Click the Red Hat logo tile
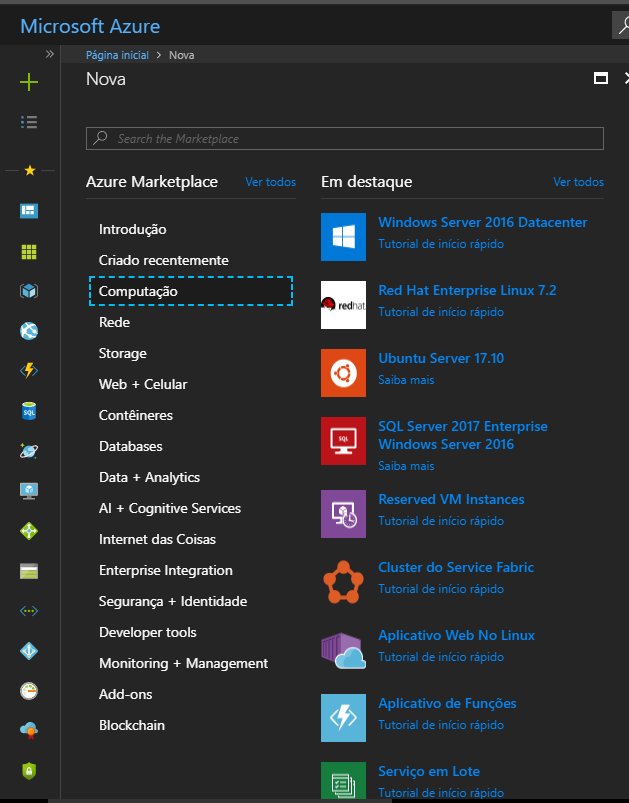 343,305
